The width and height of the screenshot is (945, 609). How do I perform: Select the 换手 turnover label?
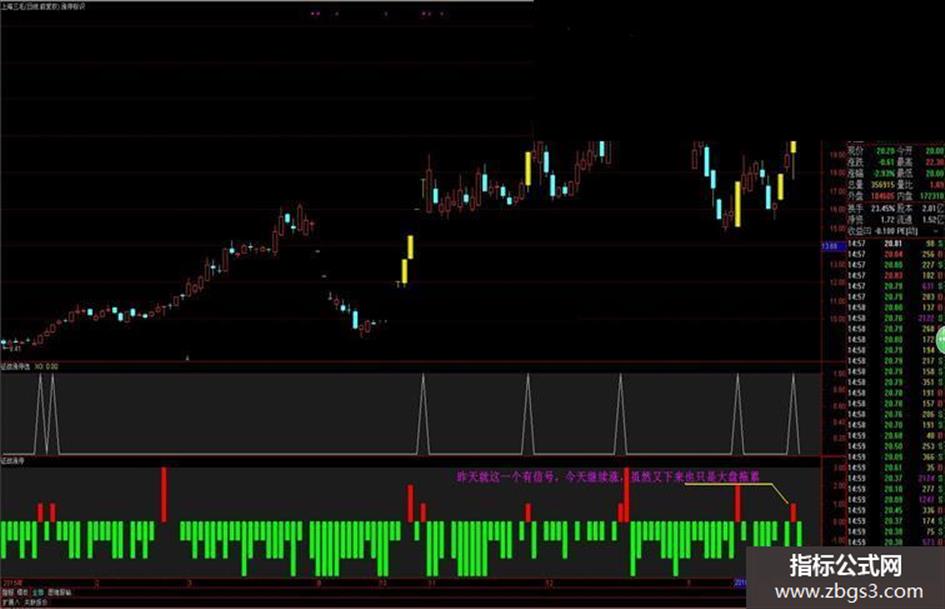coord(856,209)
